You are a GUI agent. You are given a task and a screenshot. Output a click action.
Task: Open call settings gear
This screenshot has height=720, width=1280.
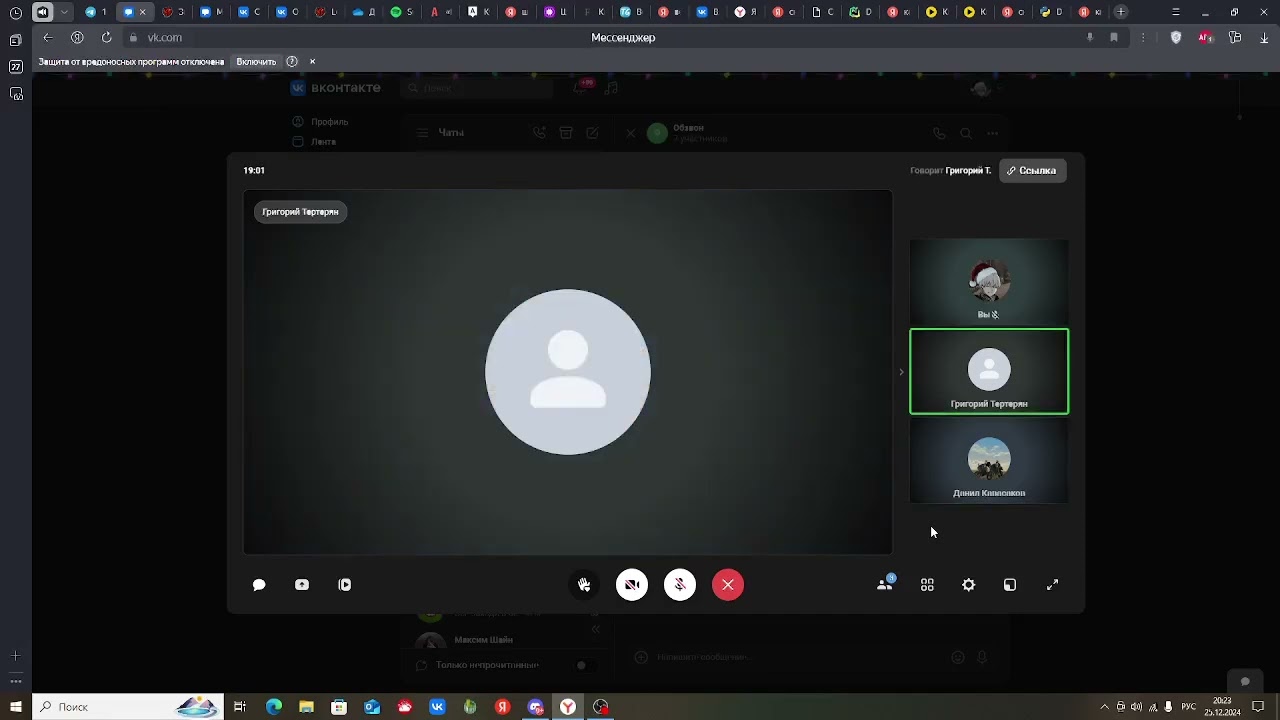968,585
